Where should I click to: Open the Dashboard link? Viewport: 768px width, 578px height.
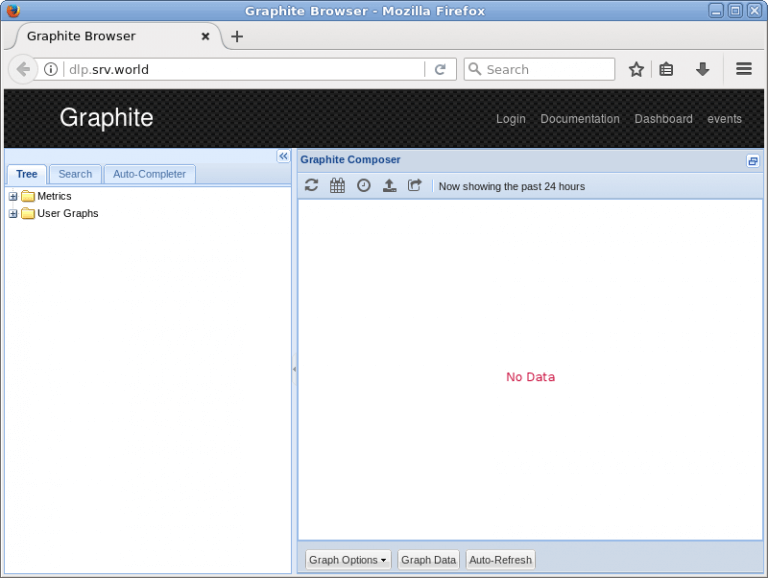tap(664, 119)
